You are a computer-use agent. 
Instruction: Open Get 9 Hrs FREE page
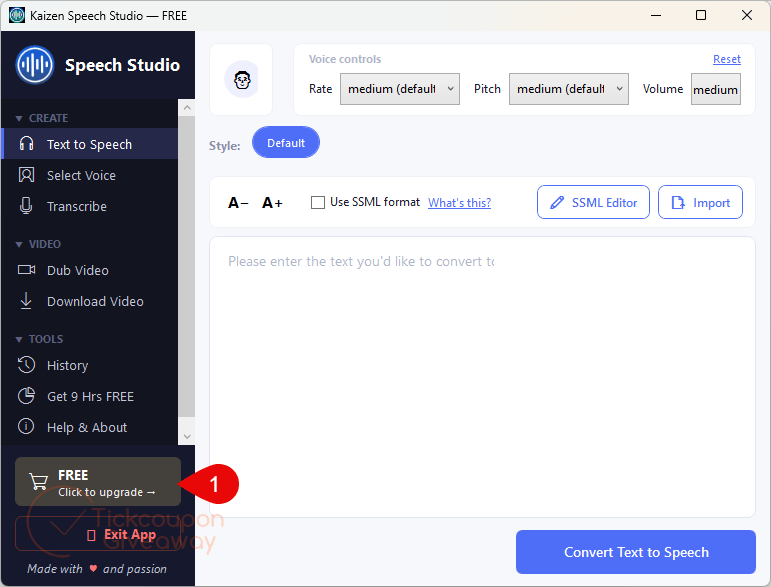[x=90, y=396]
